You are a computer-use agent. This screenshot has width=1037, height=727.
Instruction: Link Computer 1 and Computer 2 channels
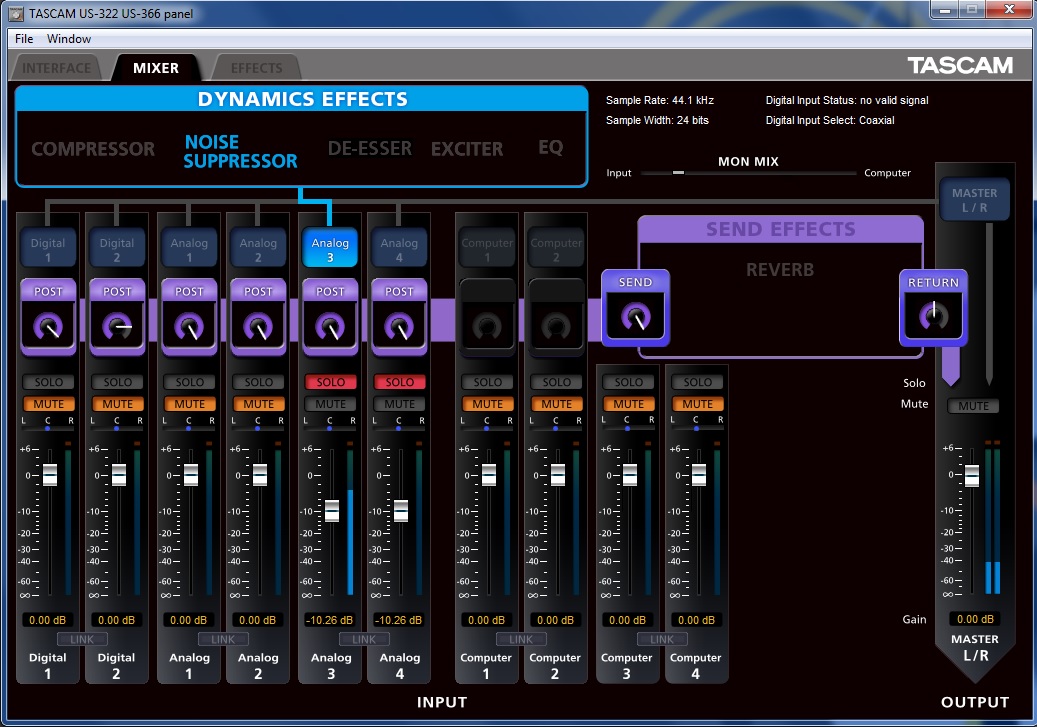(521, 639)
